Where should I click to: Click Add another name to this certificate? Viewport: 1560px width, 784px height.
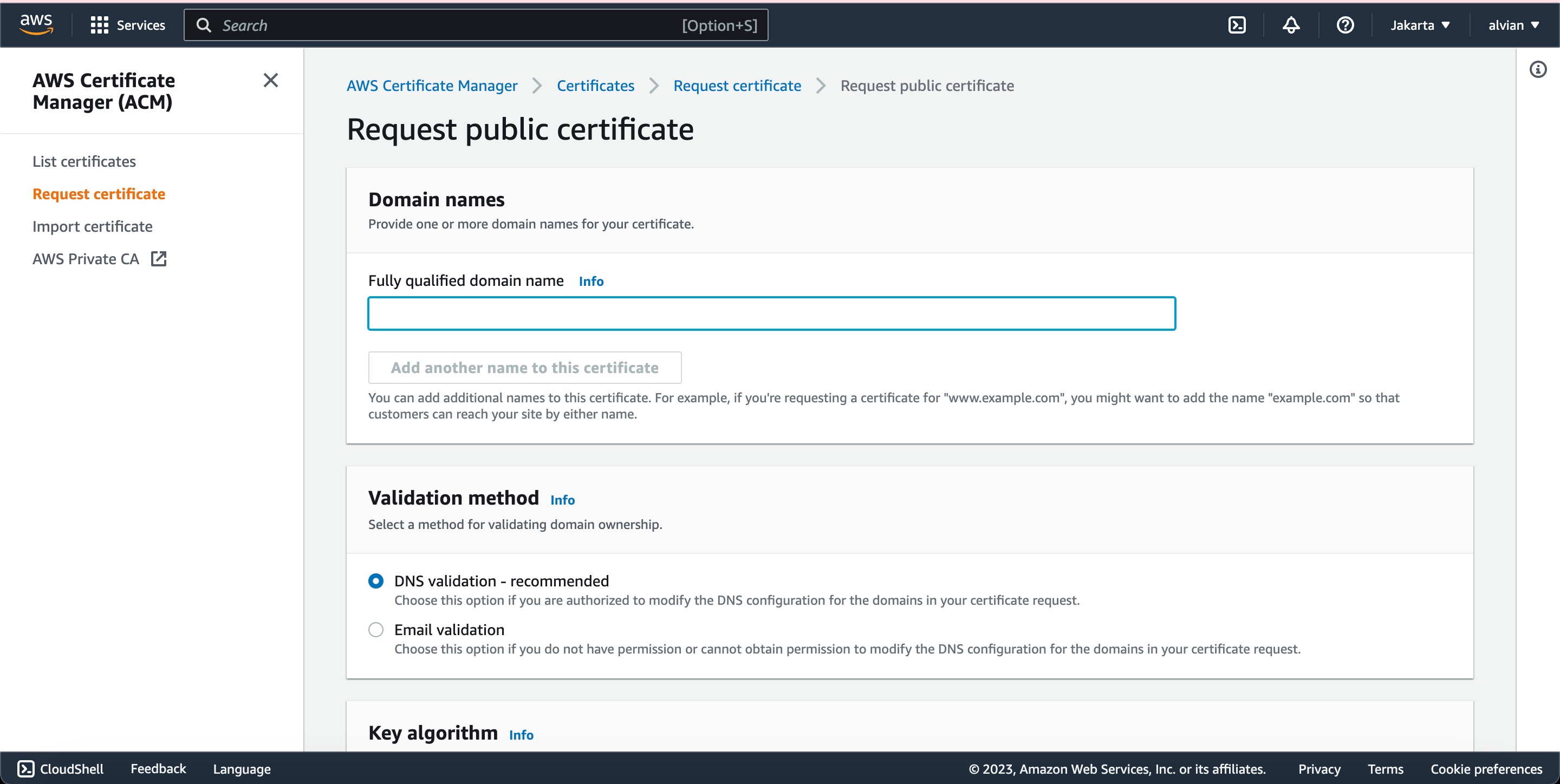tap(524, 368)
